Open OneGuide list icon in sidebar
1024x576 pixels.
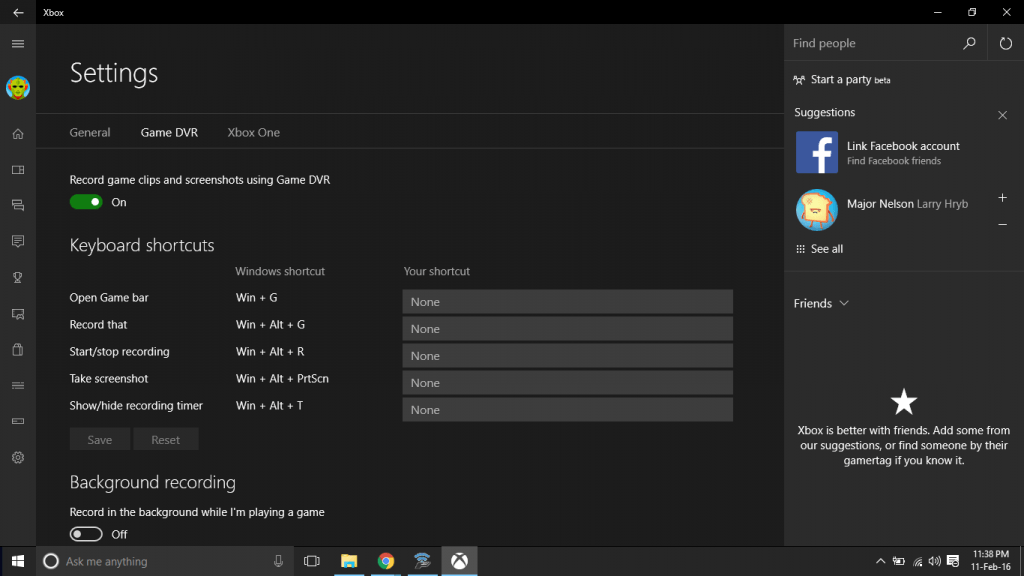click(x=18, y=385)
